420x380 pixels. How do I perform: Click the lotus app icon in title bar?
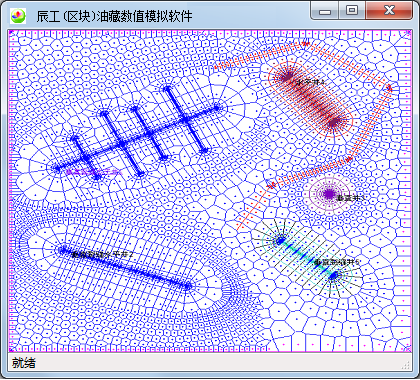[x=18, y=16]
